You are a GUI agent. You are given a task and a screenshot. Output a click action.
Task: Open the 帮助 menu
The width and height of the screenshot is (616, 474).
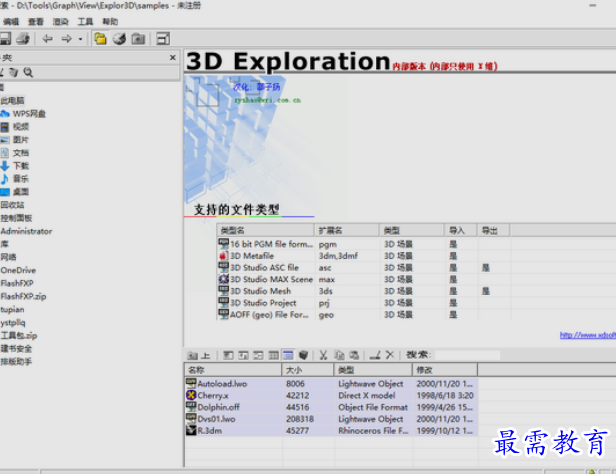110,22
